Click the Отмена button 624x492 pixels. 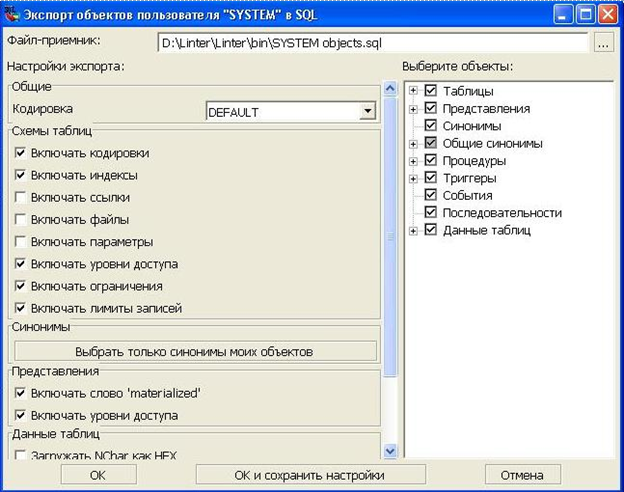coord(523,475)
